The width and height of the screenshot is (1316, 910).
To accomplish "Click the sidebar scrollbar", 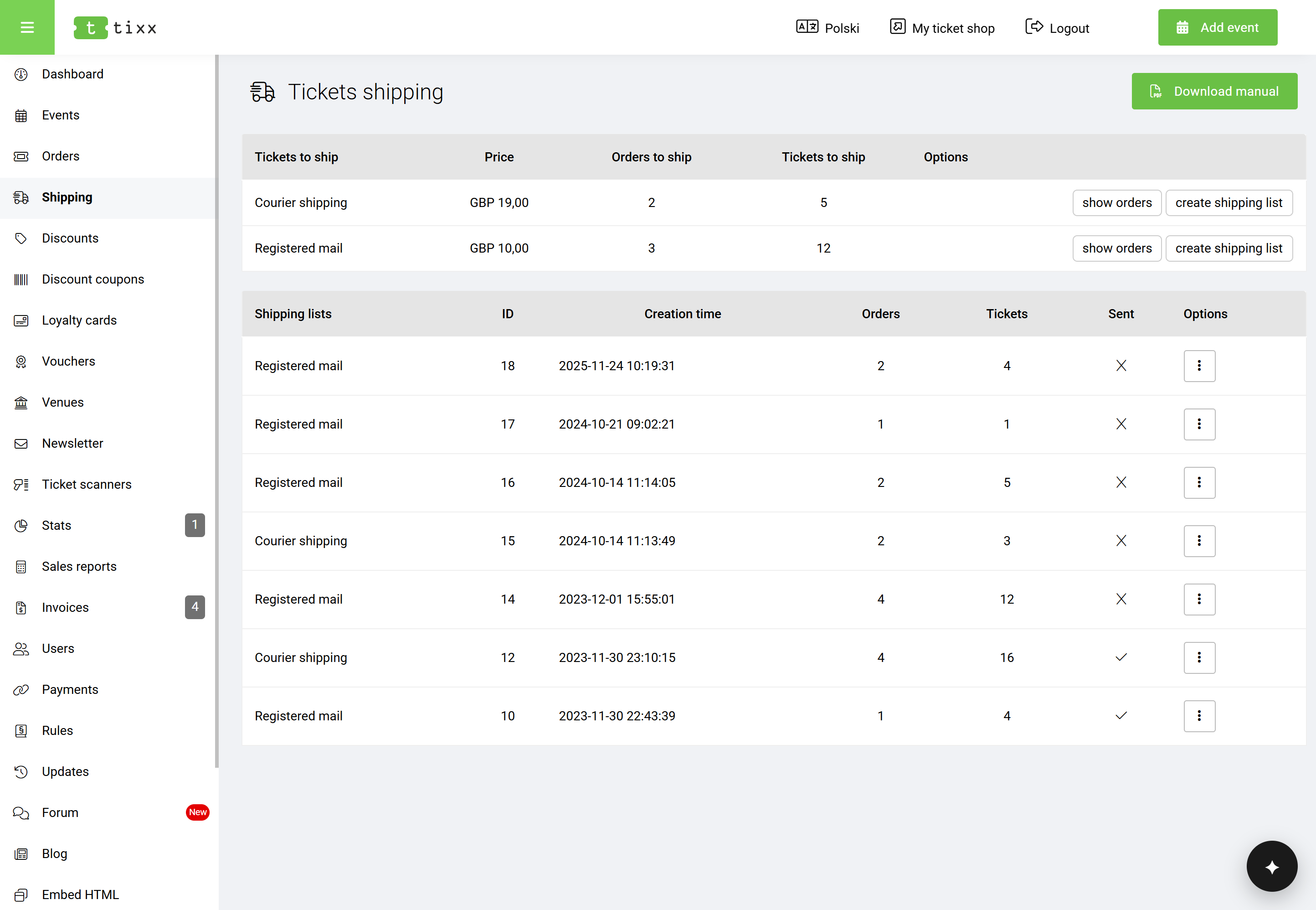I will click(x=216, y=410).
